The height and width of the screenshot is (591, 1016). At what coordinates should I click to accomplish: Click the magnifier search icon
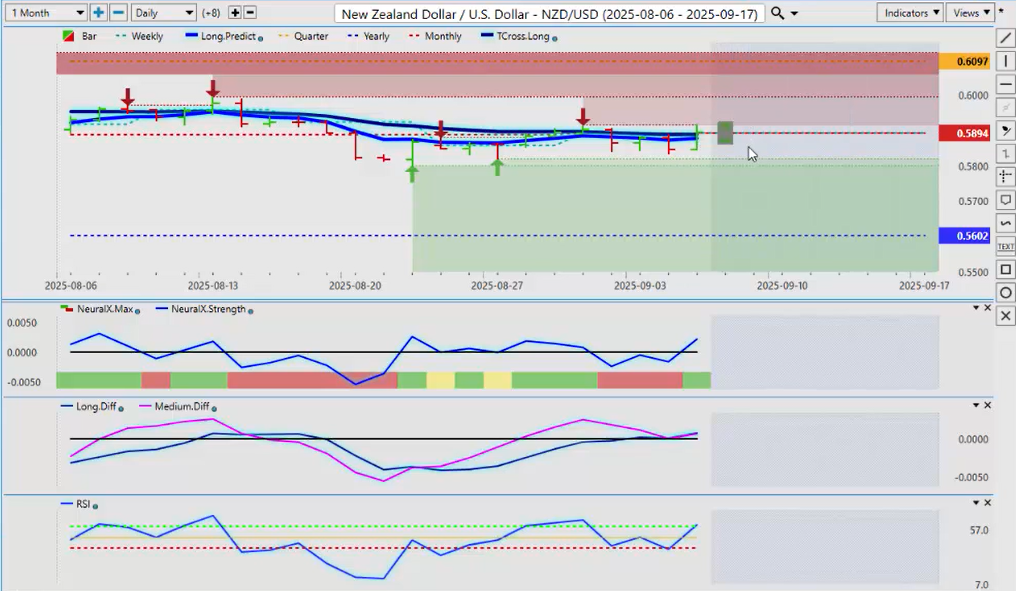[x=777, y=13]
